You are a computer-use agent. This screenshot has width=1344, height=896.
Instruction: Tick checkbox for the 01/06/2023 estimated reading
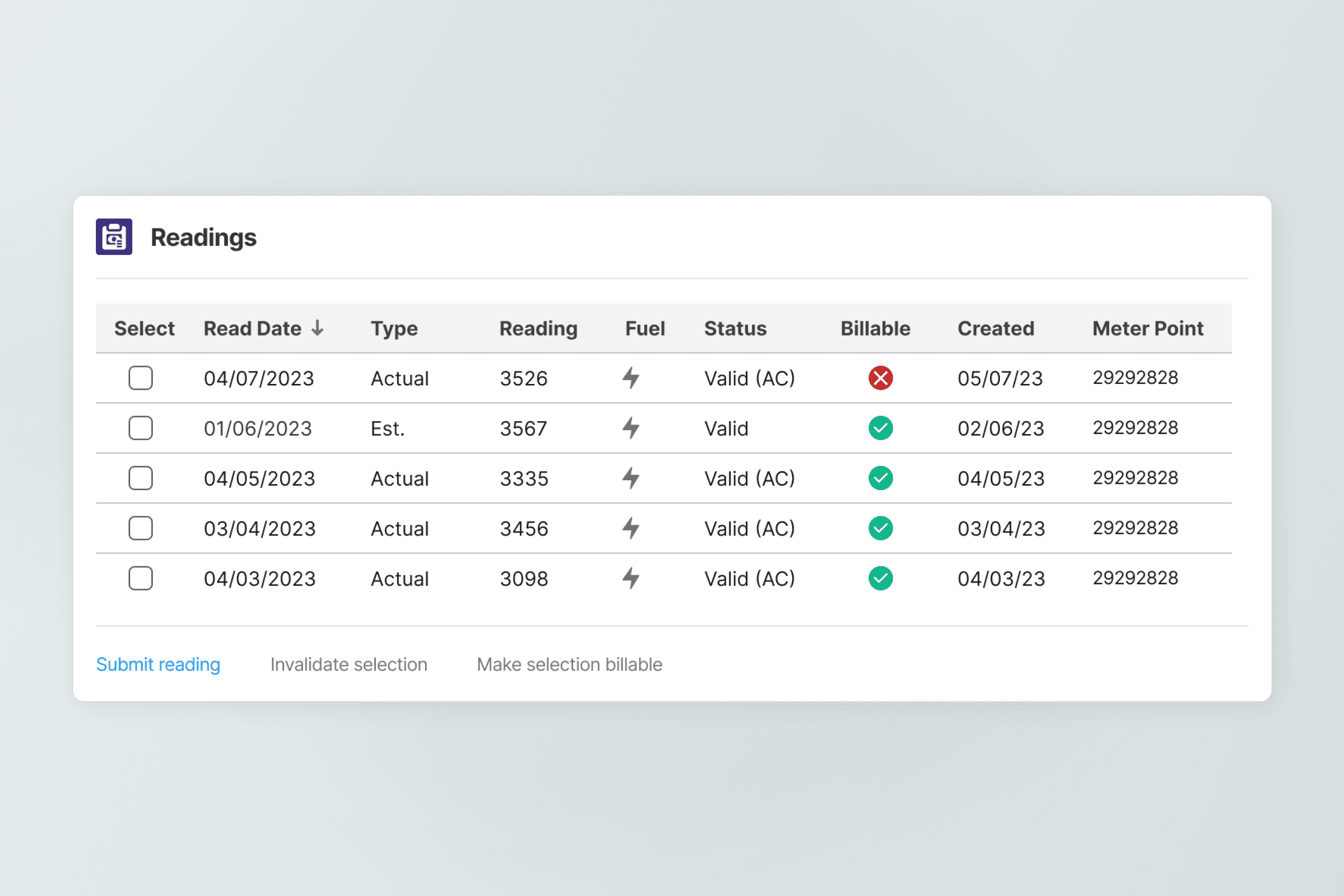tap(141, 428)
